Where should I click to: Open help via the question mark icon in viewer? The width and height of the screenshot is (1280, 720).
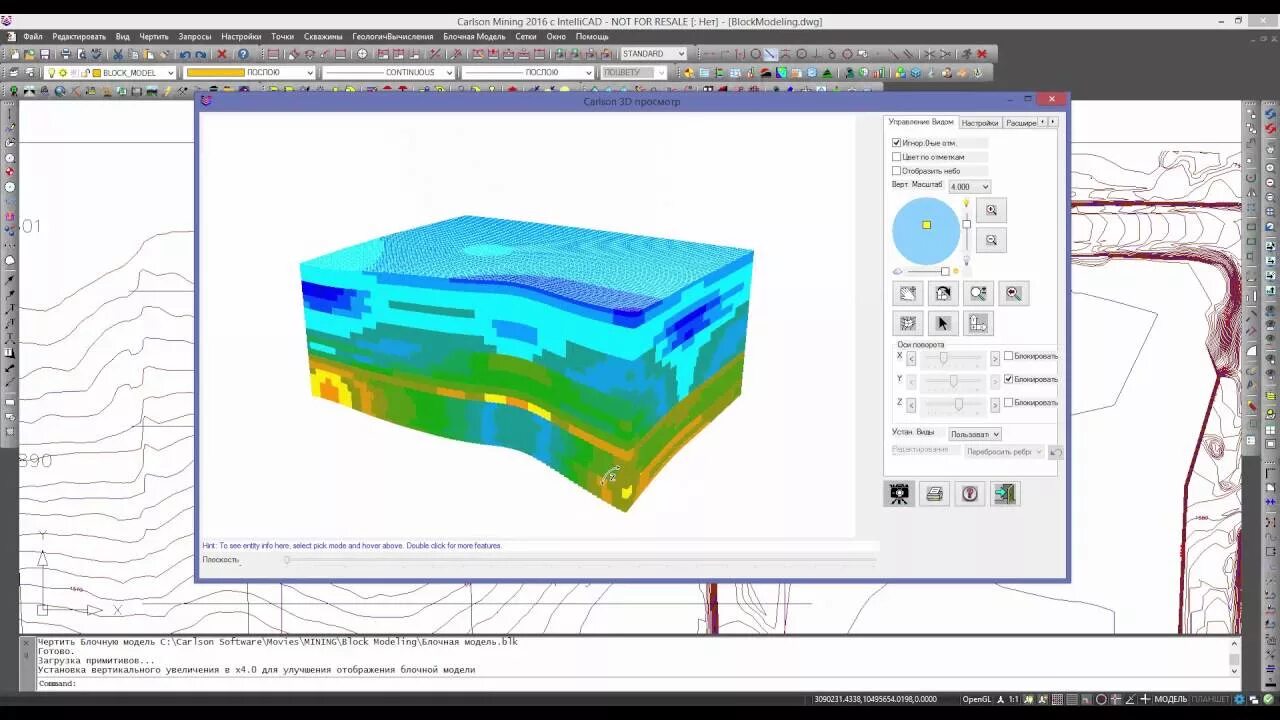970,493
